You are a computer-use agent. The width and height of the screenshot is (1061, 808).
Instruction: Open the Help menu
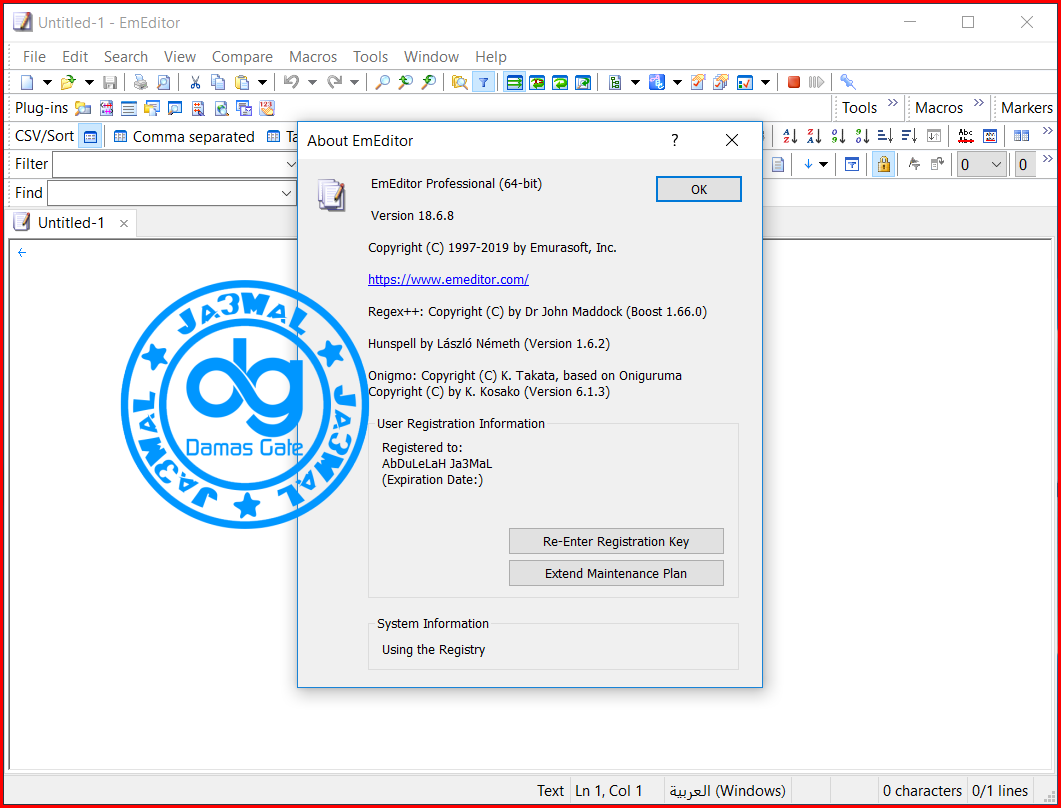(491, 57)
